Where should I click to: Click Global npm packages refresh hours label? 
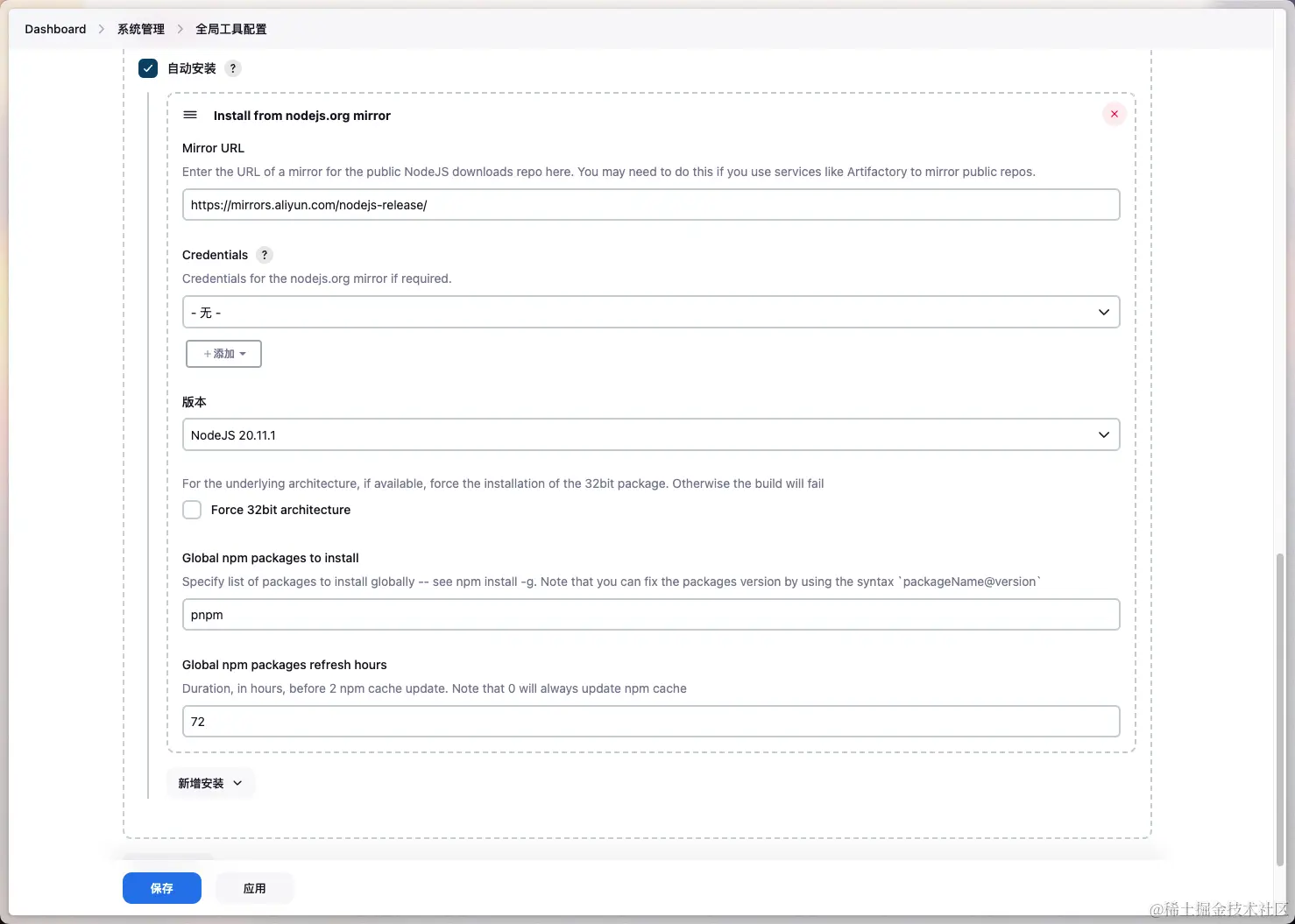285,665
